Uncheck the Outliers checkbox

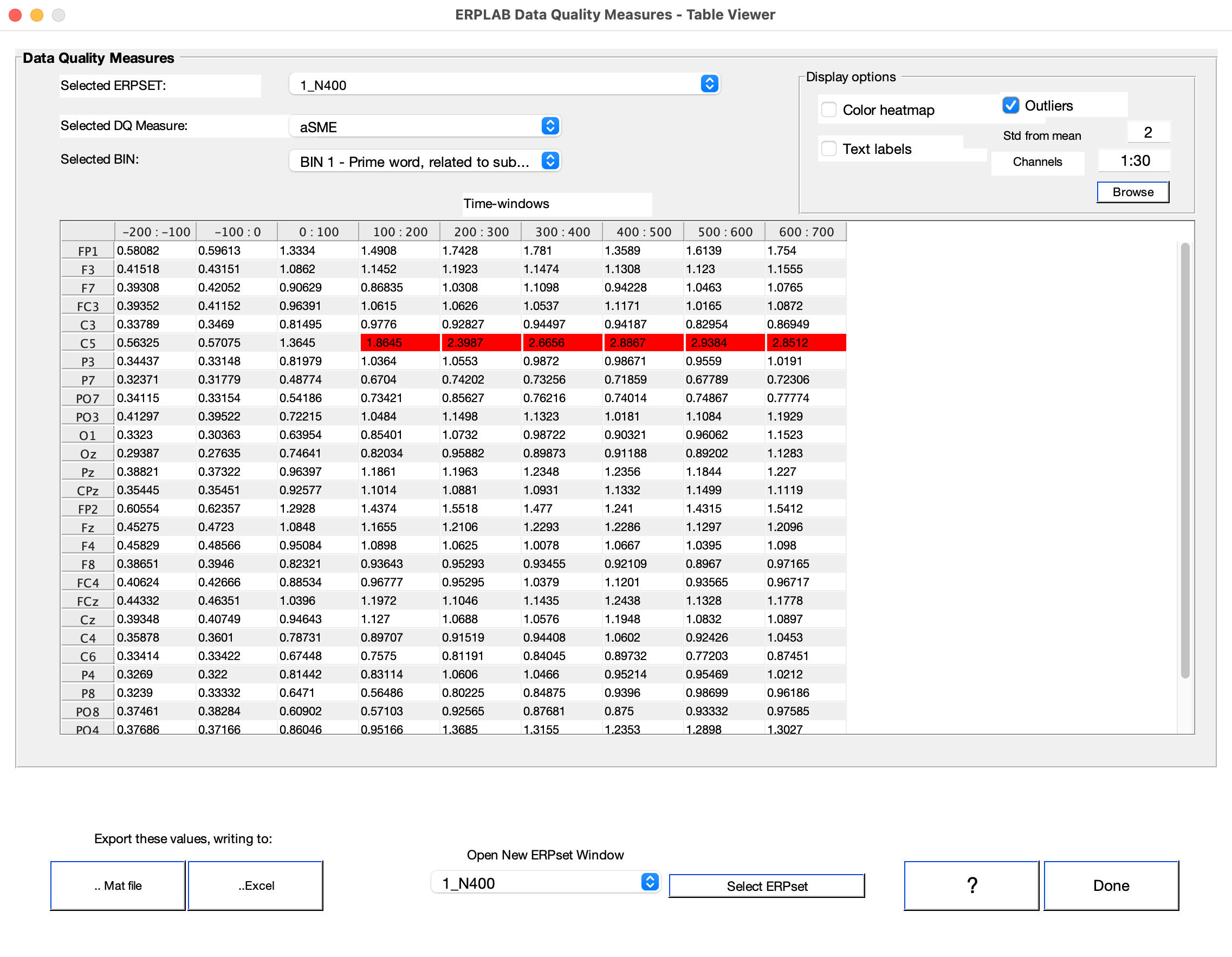[x=1010, y=106]
